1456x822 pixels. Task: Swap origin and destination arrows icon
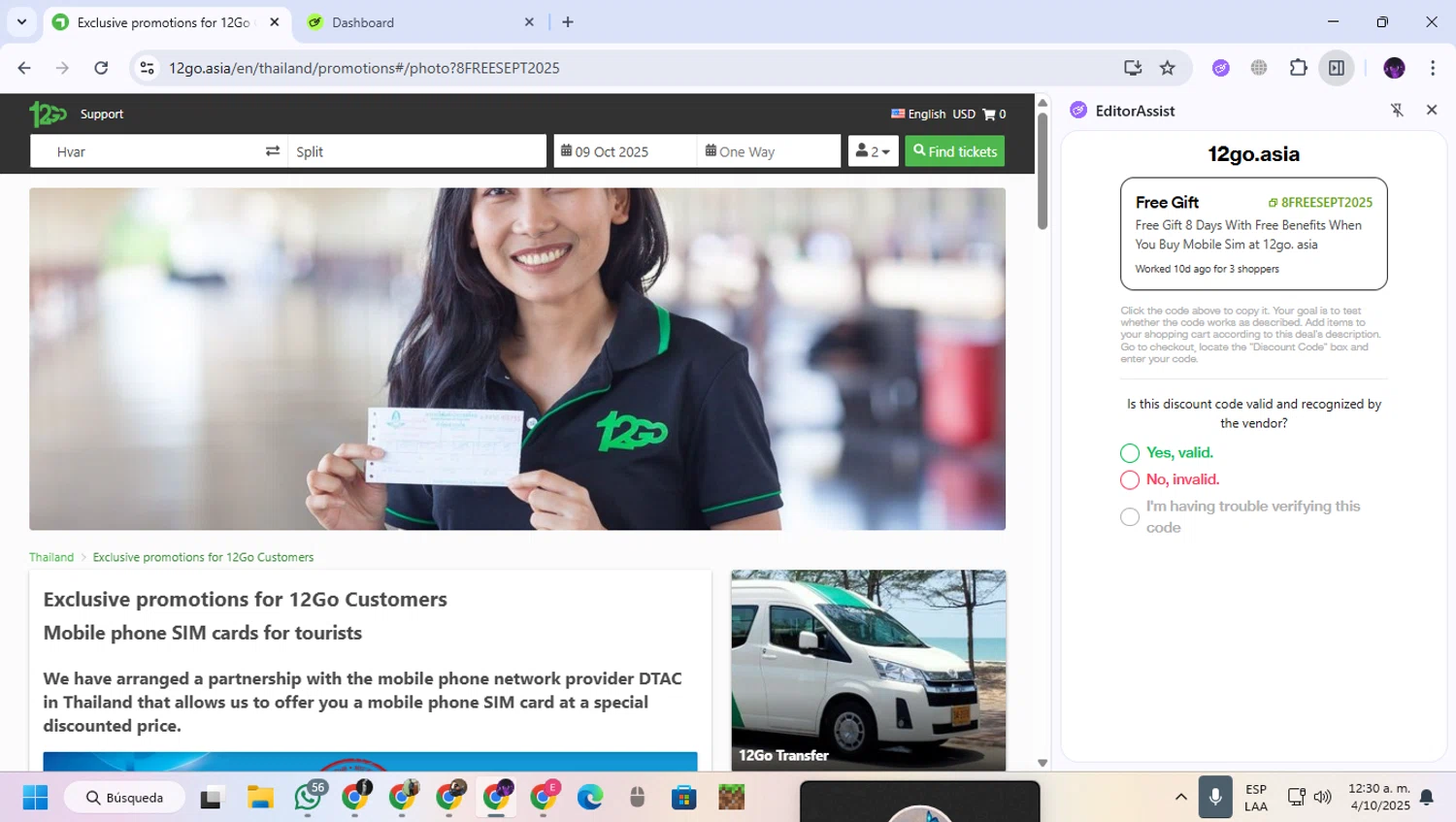point(273,151)
